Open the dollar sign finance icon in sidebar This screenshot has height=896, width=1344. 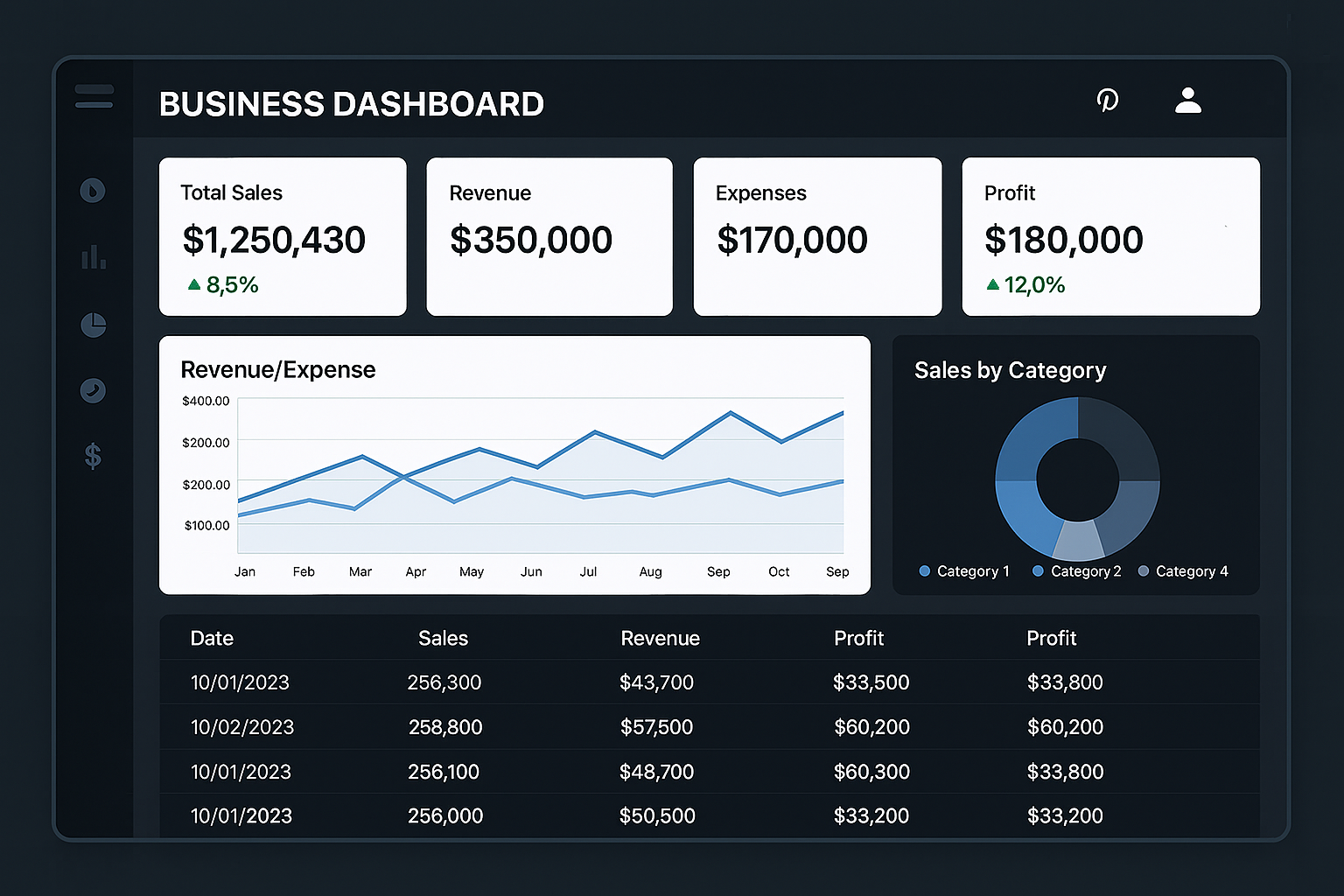click(93, 455)
